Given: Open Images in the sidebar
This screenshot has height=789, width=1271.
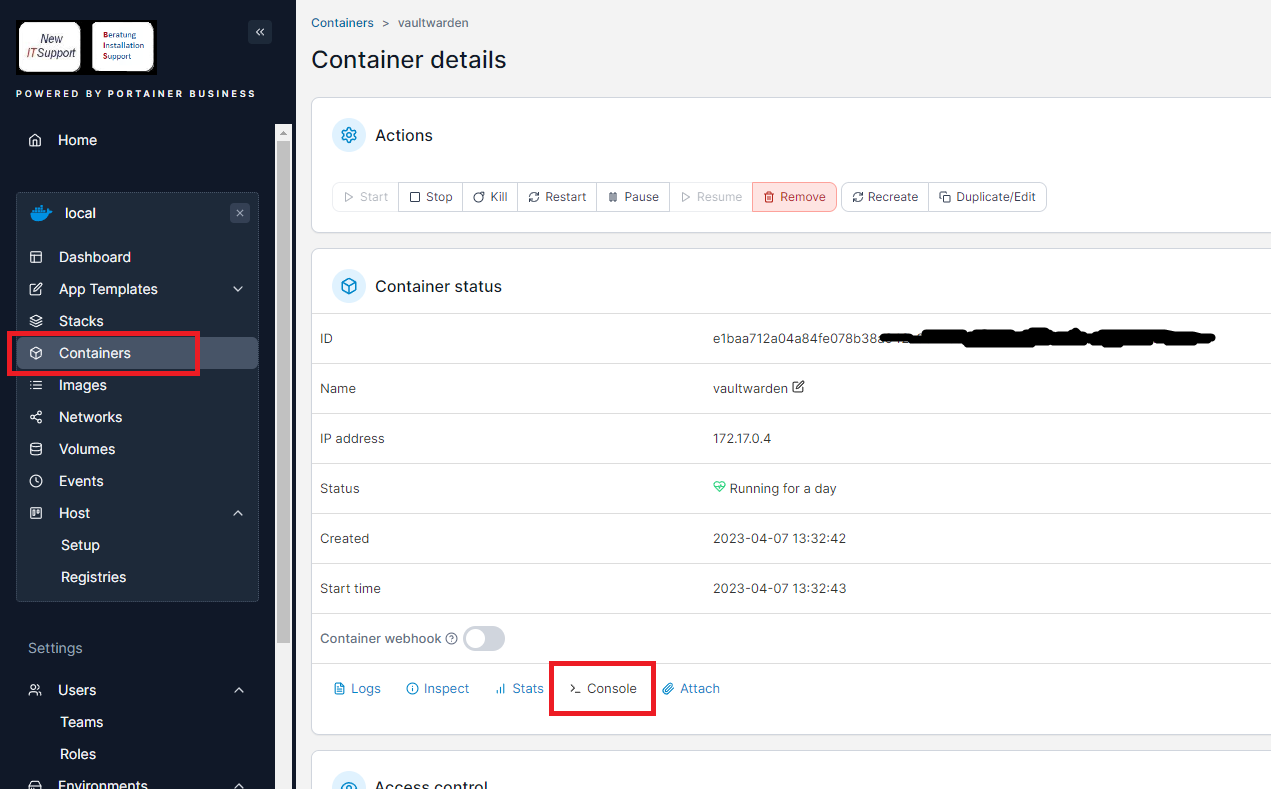Looking at the screenshot, I should coord(82,385).
